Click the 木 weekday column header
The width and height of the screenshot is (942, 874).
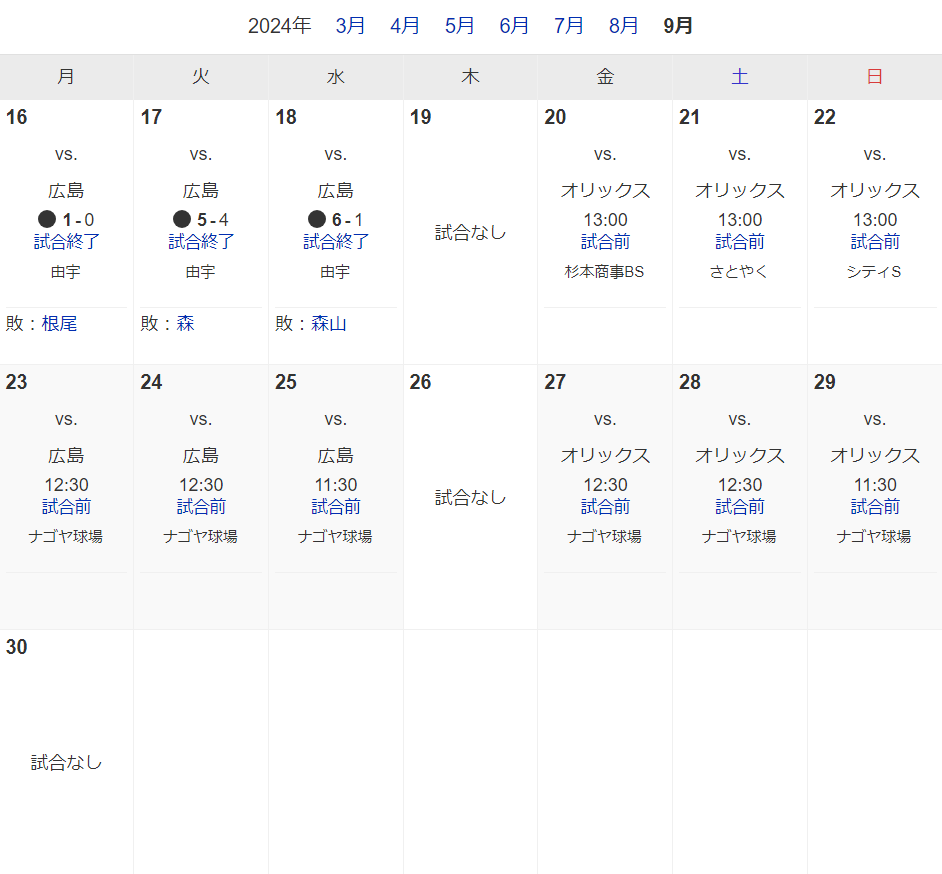click(470, 77)
